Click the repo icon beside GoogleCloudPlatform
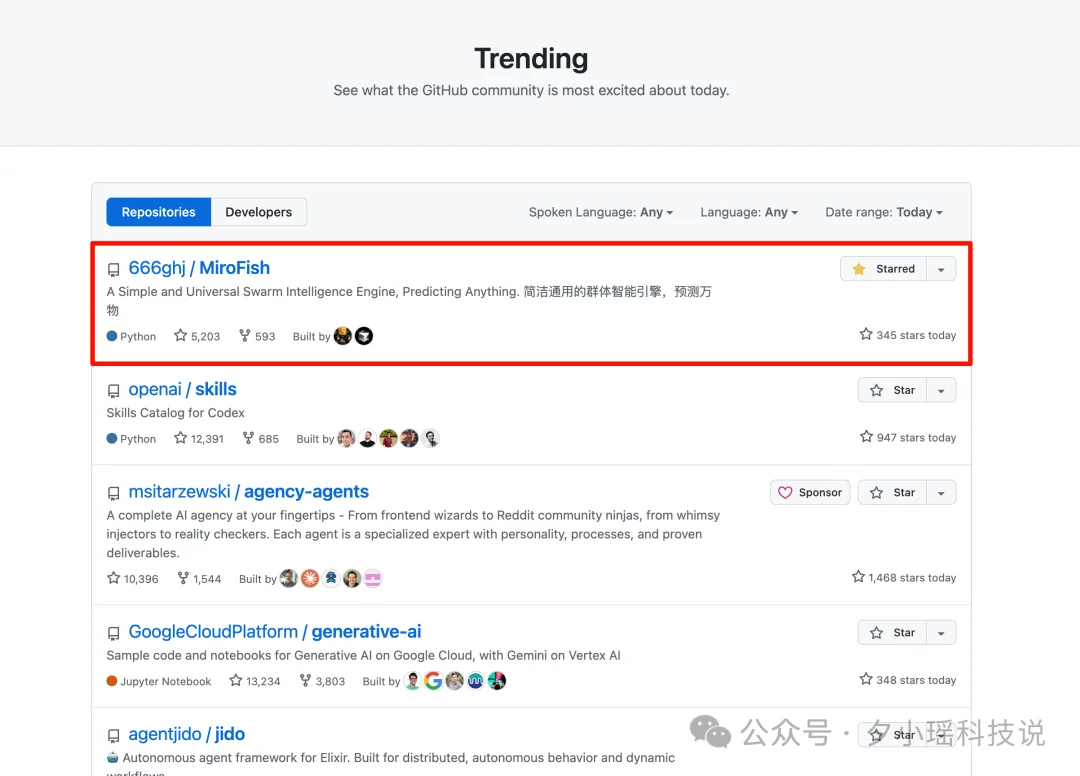 coord(113,633)
